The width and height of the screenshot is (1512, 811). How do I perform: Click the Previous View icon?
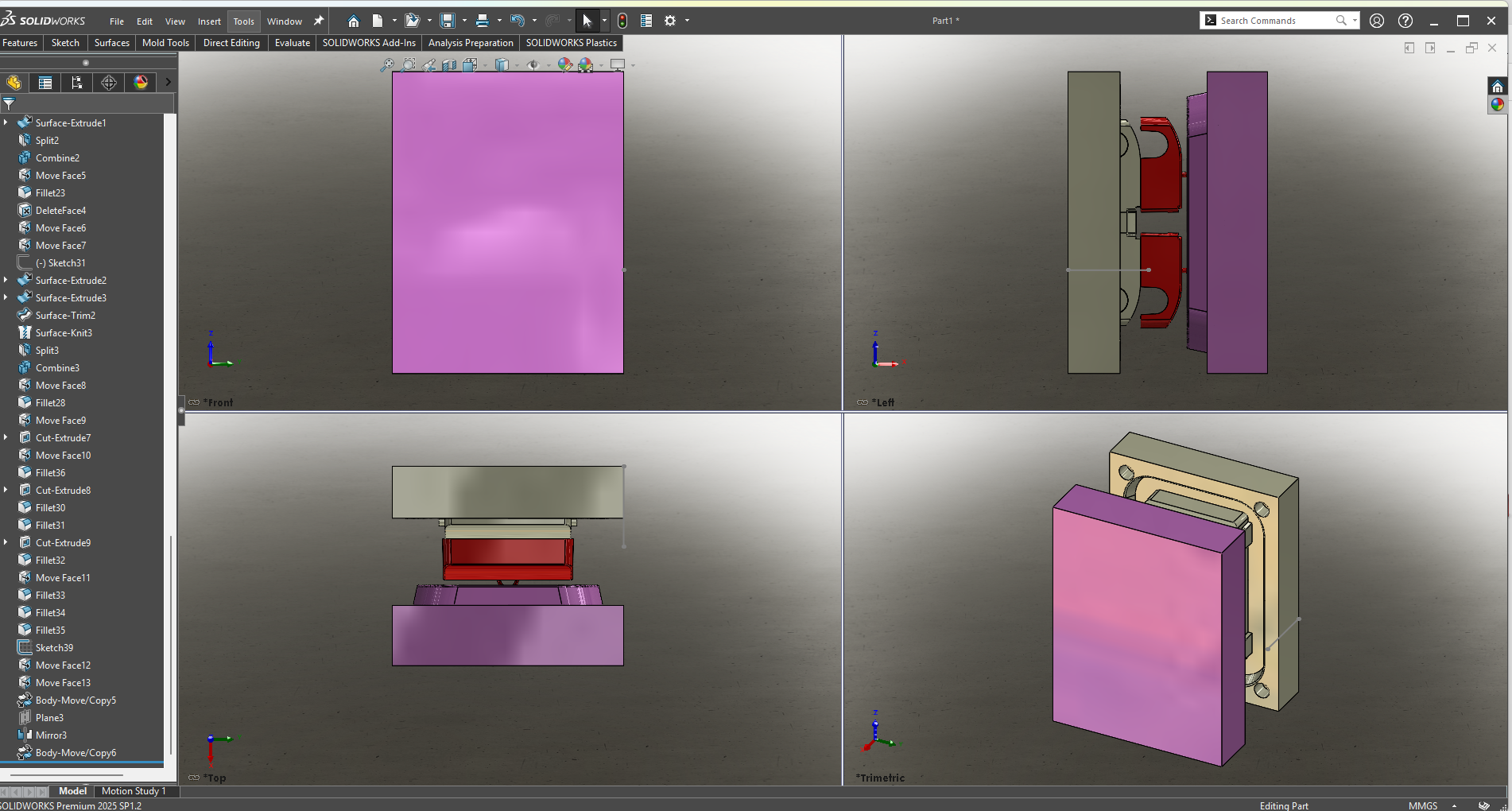(x=429, y=65)
